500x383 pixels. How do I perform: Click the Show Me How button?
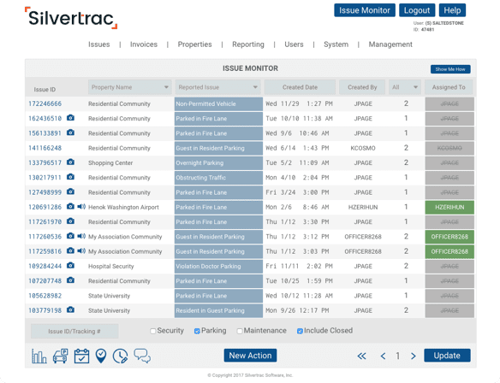[x=450, y=69]
